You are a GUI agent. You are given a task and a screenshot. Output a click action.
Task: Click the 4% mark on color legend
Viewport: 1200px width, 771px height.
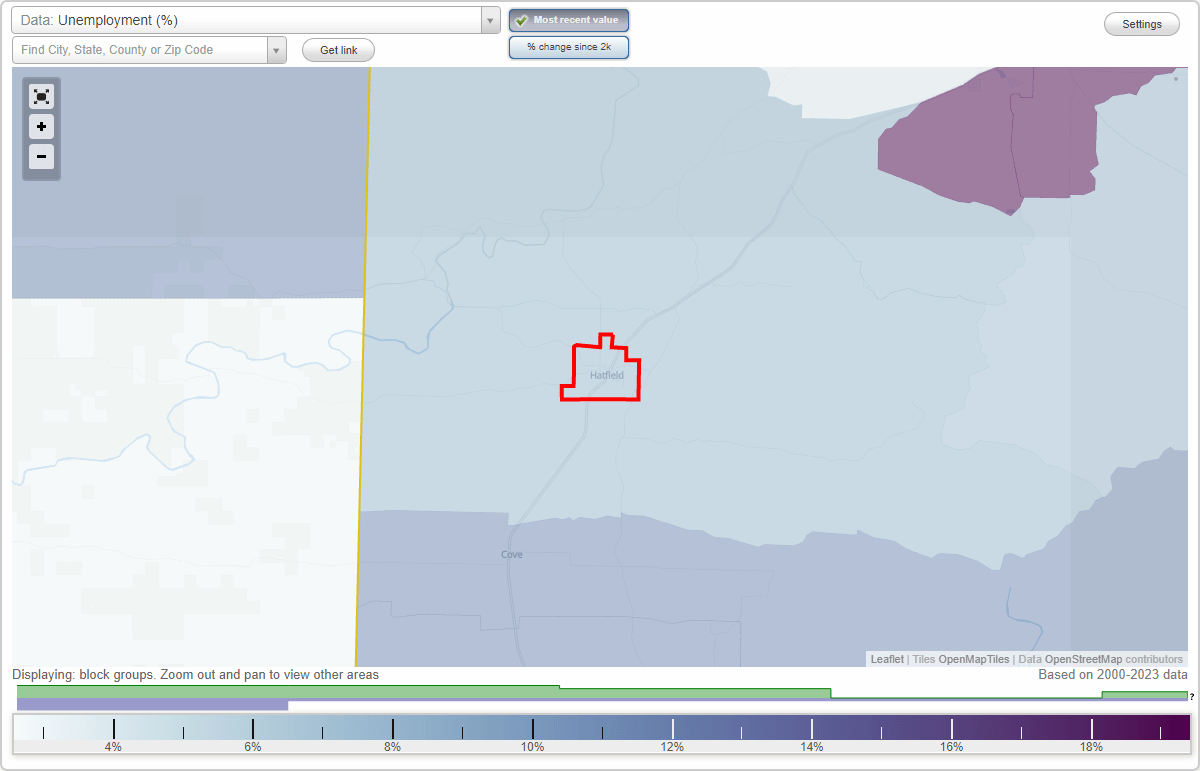click(114, 746)
